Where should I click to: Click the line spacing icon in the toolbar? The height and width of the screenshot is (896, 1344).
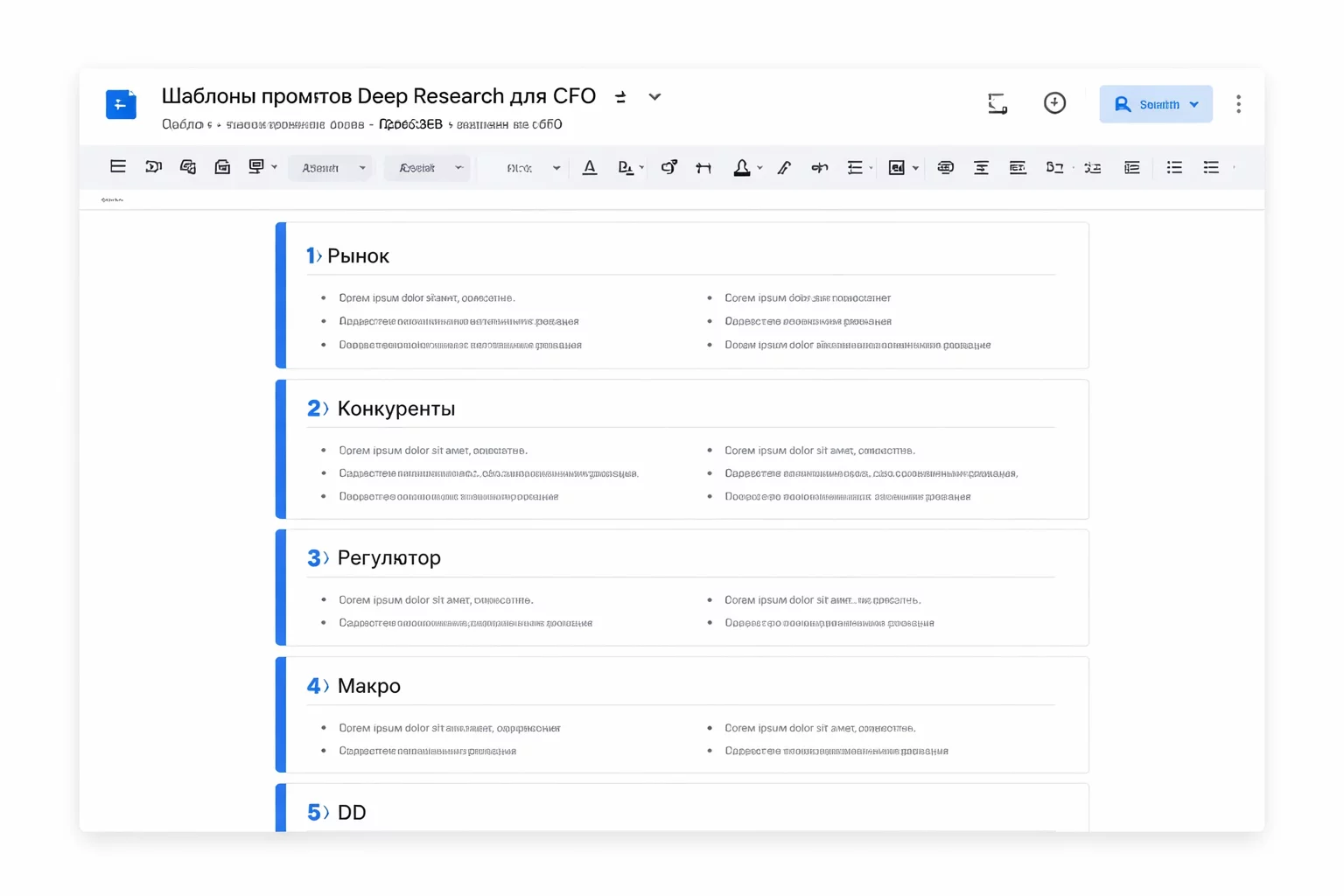[855, 168]
